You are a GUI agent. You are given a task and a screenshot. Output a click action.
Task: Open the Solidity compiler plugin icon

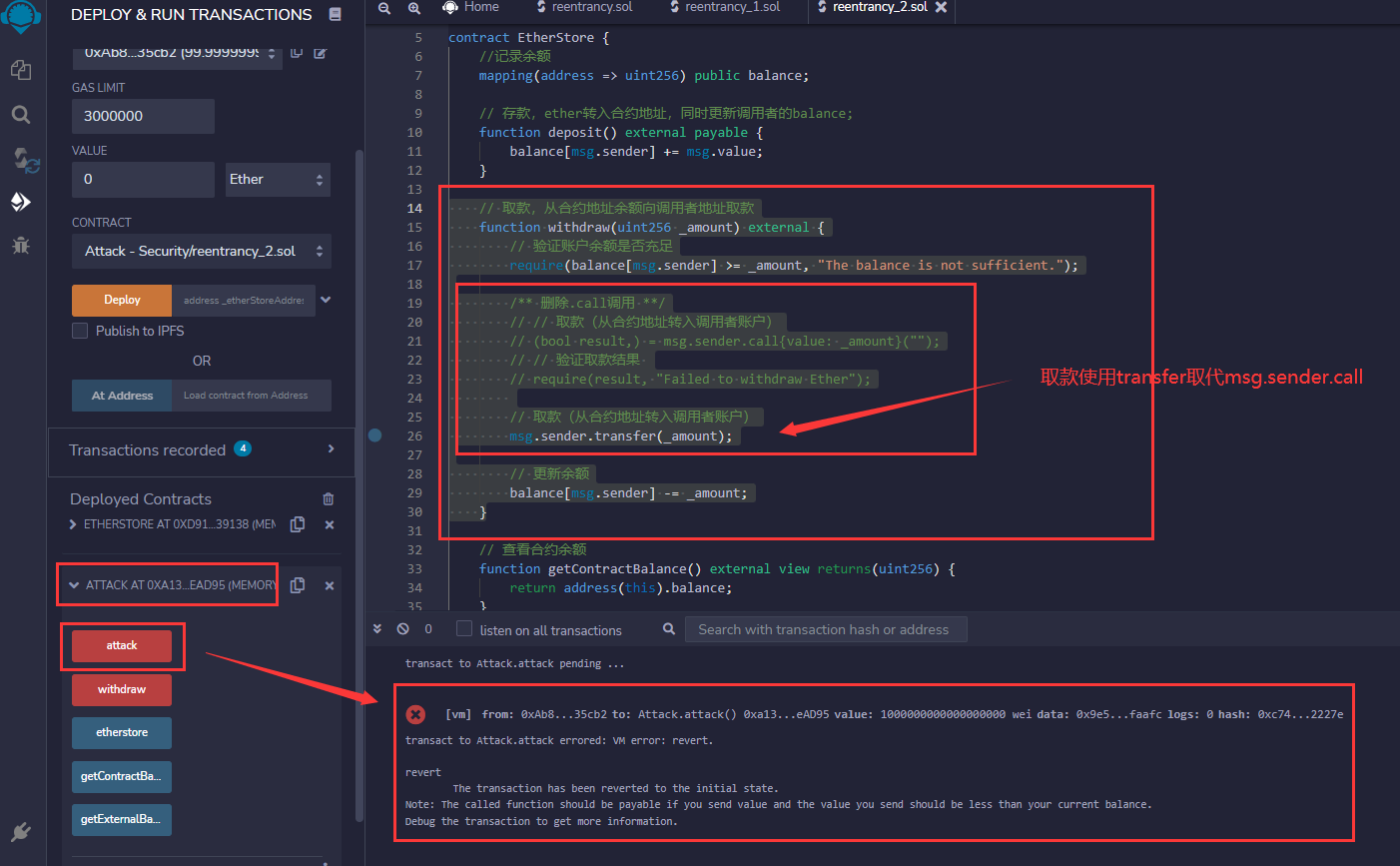23,159
